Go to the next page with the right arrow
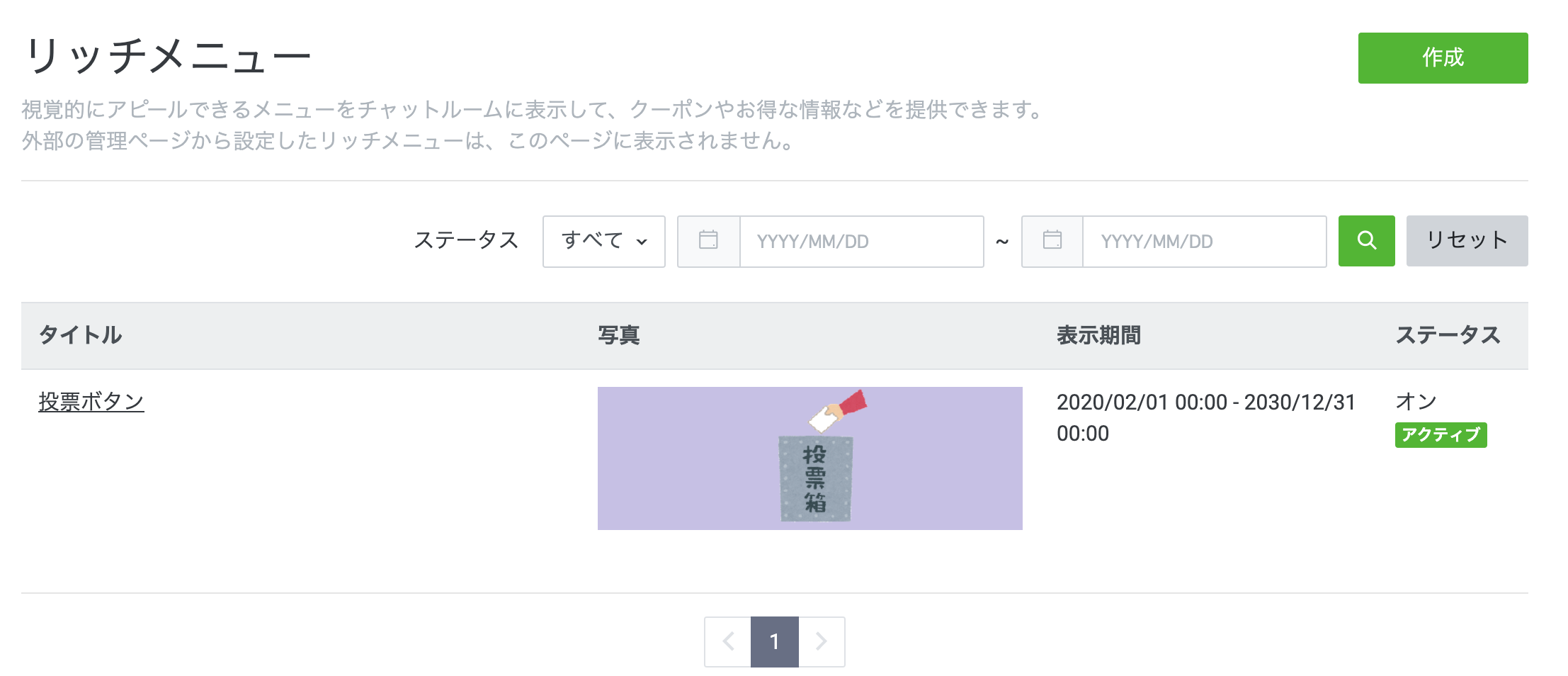1568x676 pixels. tap(822, 642)
